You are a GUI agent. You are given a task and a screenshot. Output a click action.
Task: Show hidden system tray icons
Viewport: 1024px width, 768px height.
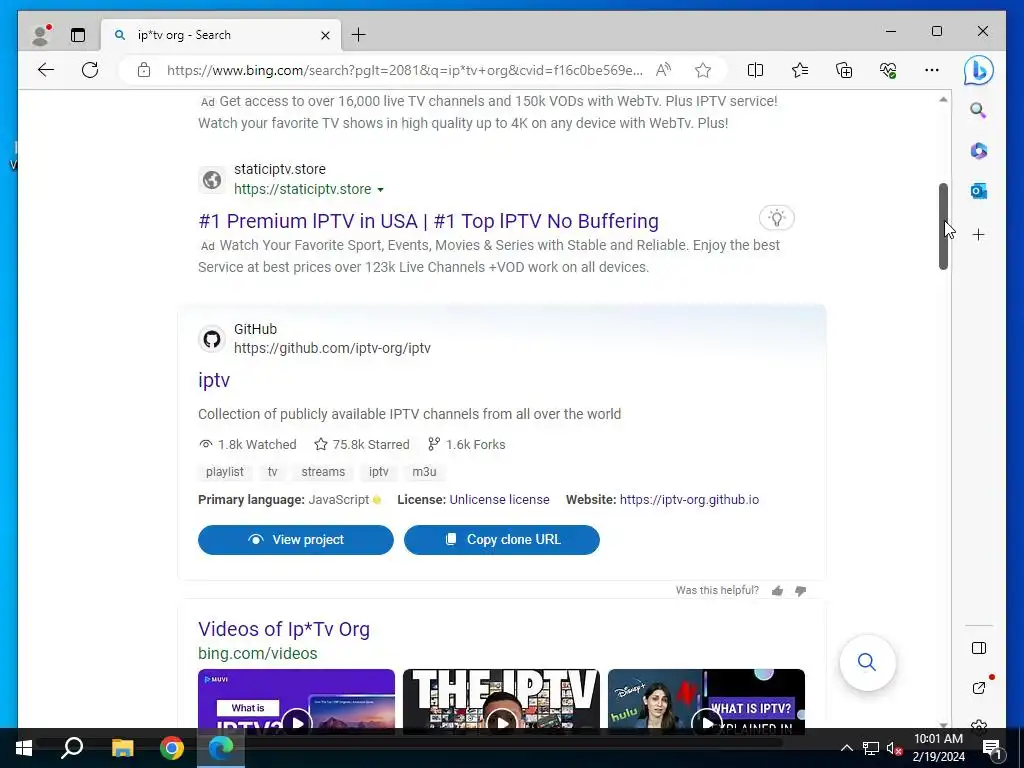846,748
